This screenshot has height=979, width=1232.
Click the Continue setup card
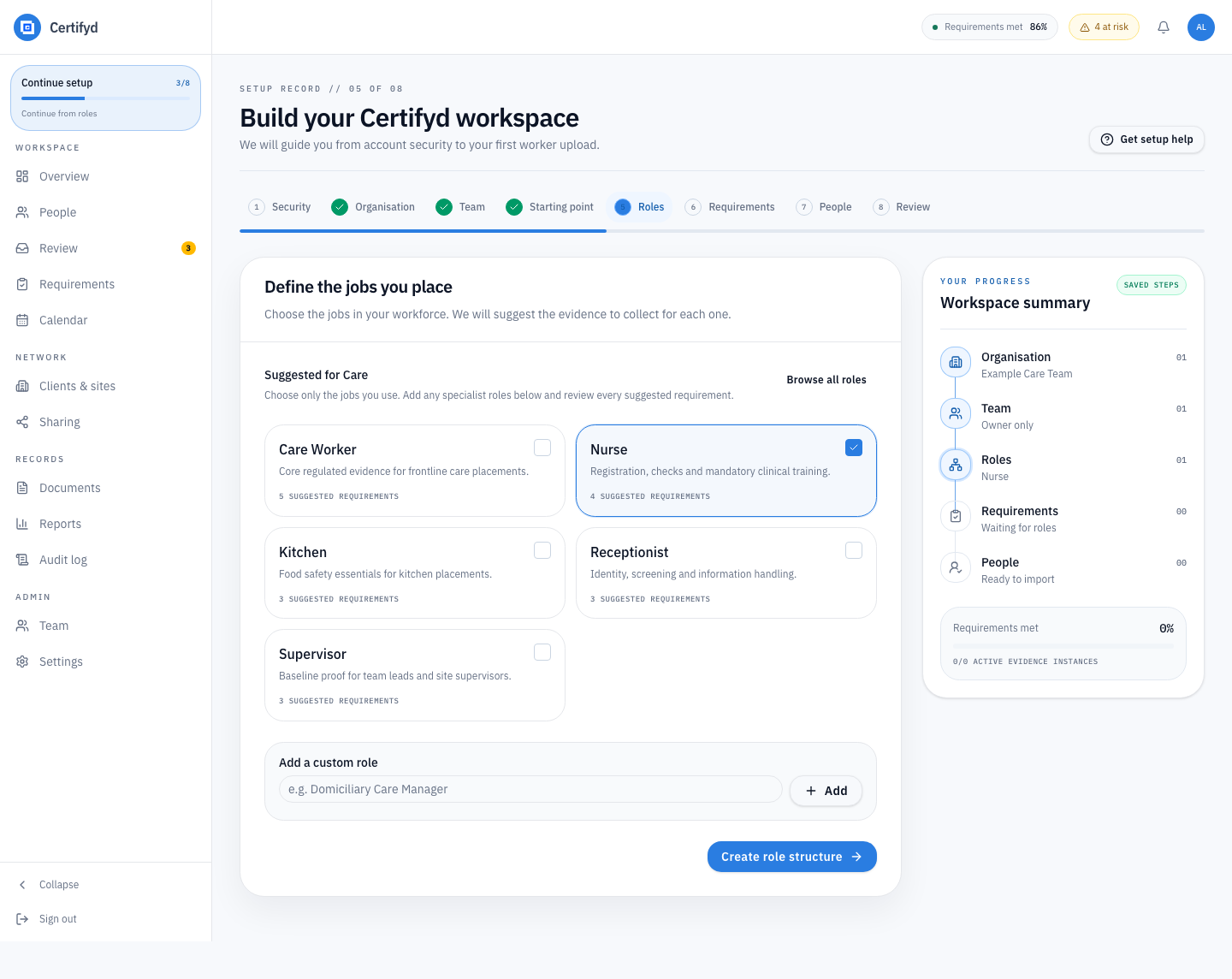105,98
